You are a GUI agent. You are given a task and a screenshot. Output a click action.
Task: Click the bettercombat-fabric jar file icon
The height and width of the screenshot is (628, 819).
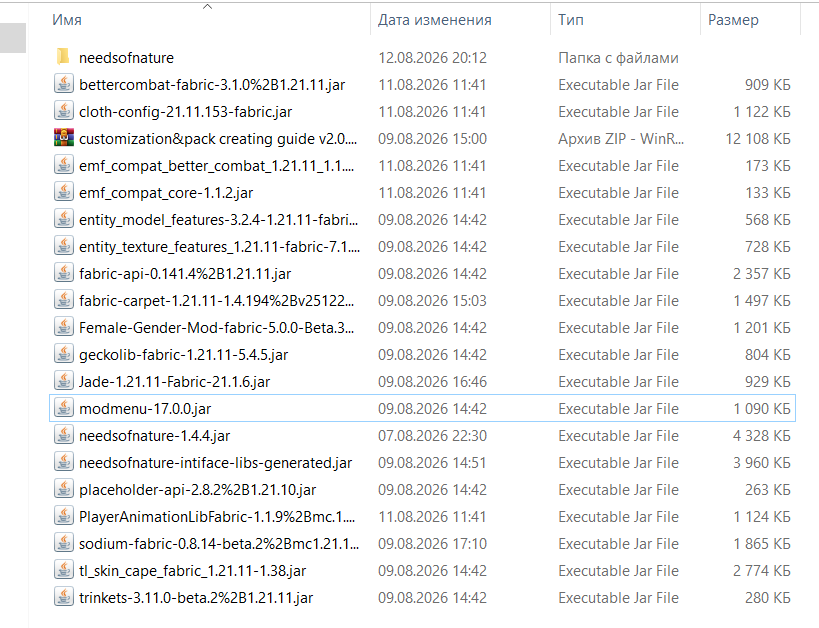click(64, 84)
